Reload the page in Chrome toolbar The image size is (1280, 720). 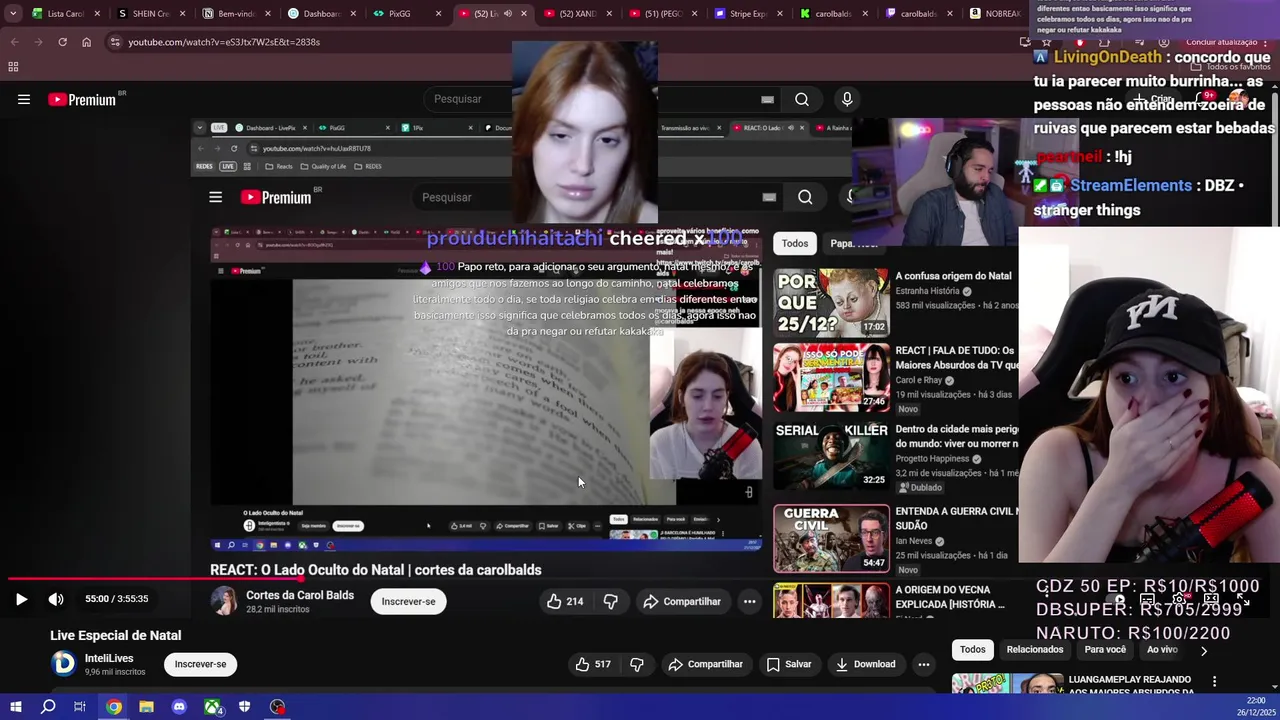[x=62, y=42]
